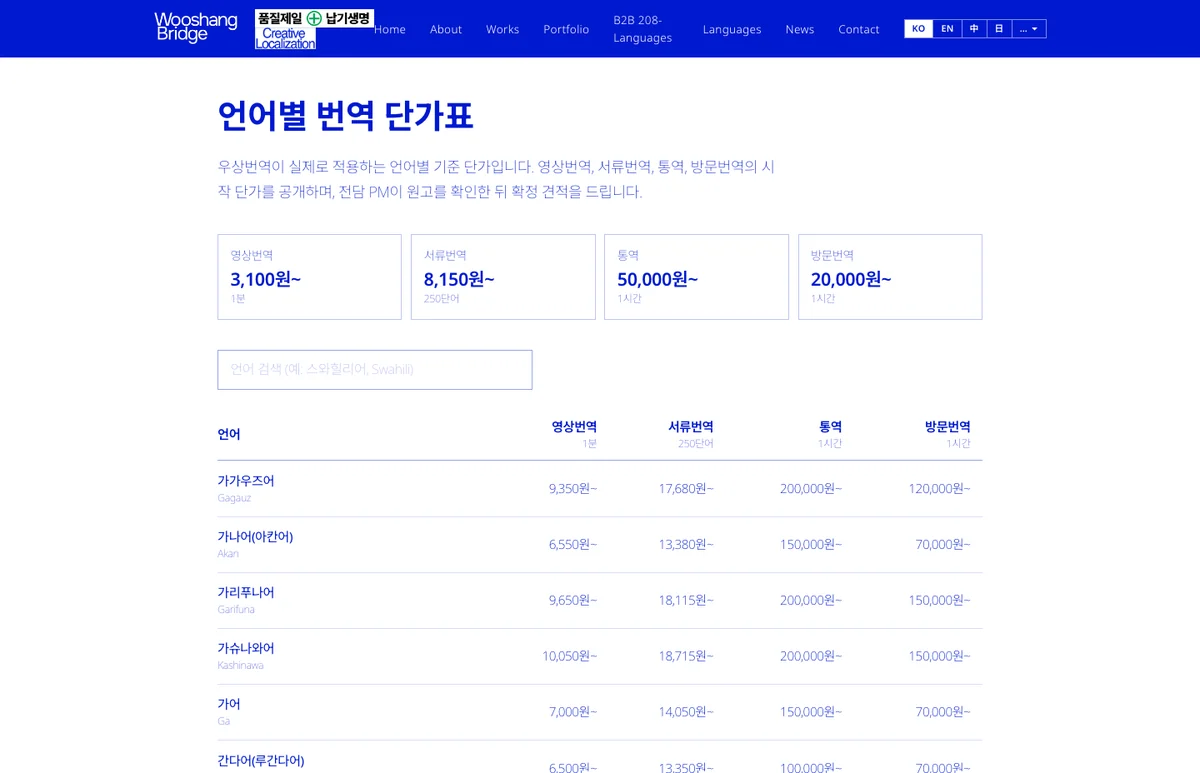Open B2B 208-Languages page

(643, 29)
